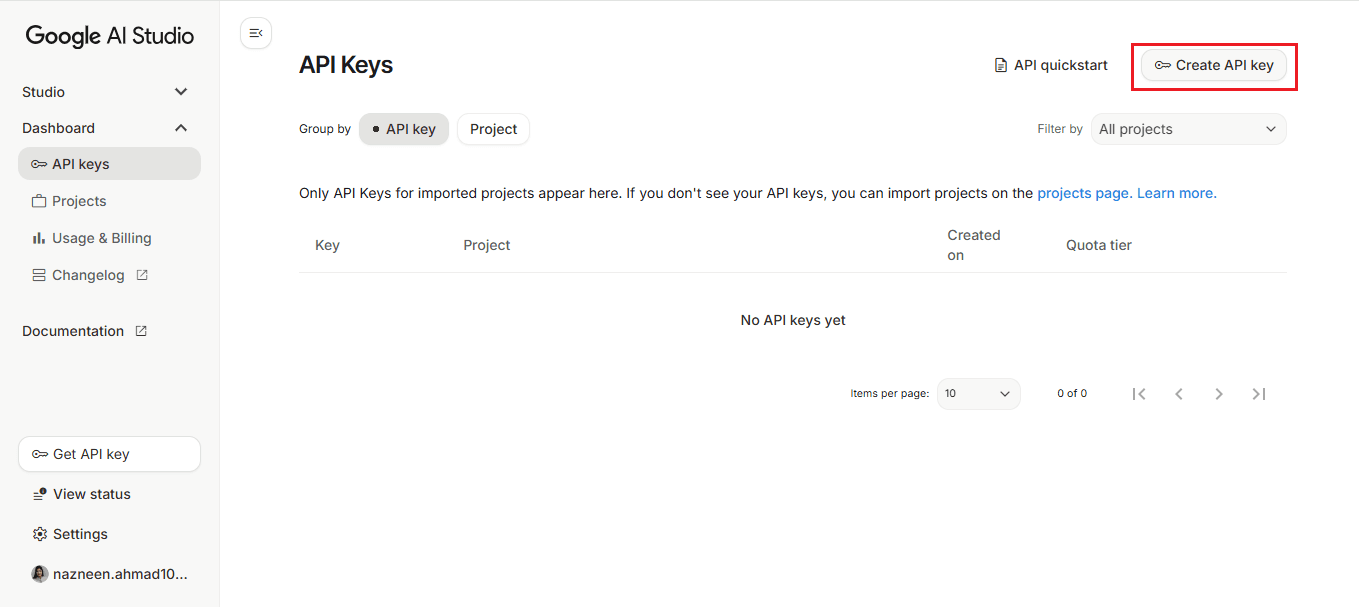Click the API Keys page heading
The height and width of the screenshot is (607, 1359).
[346, 65]
